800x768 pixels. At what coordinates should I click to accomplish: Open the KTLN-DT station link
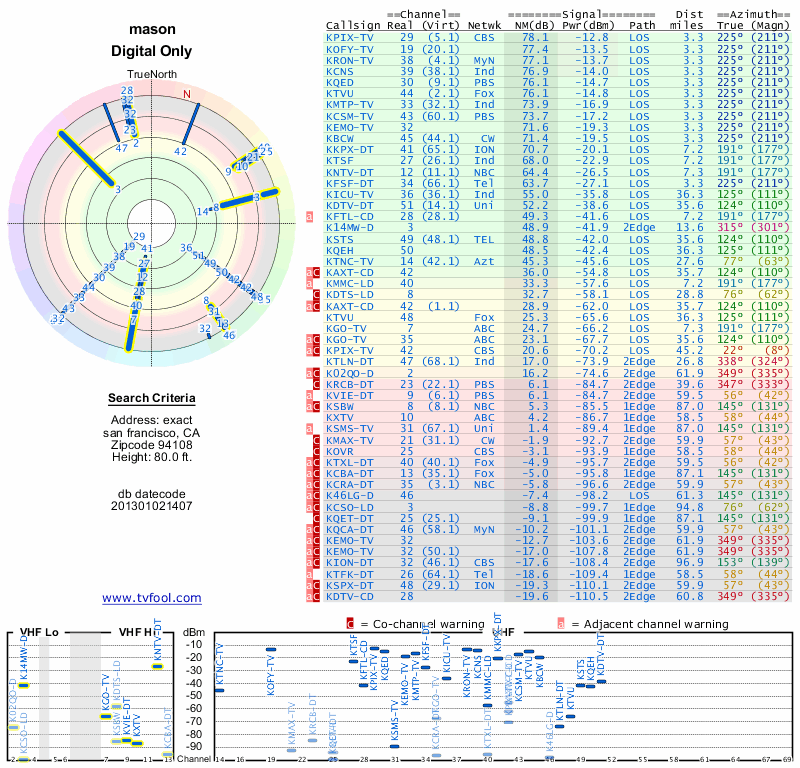tap(349, 361)
